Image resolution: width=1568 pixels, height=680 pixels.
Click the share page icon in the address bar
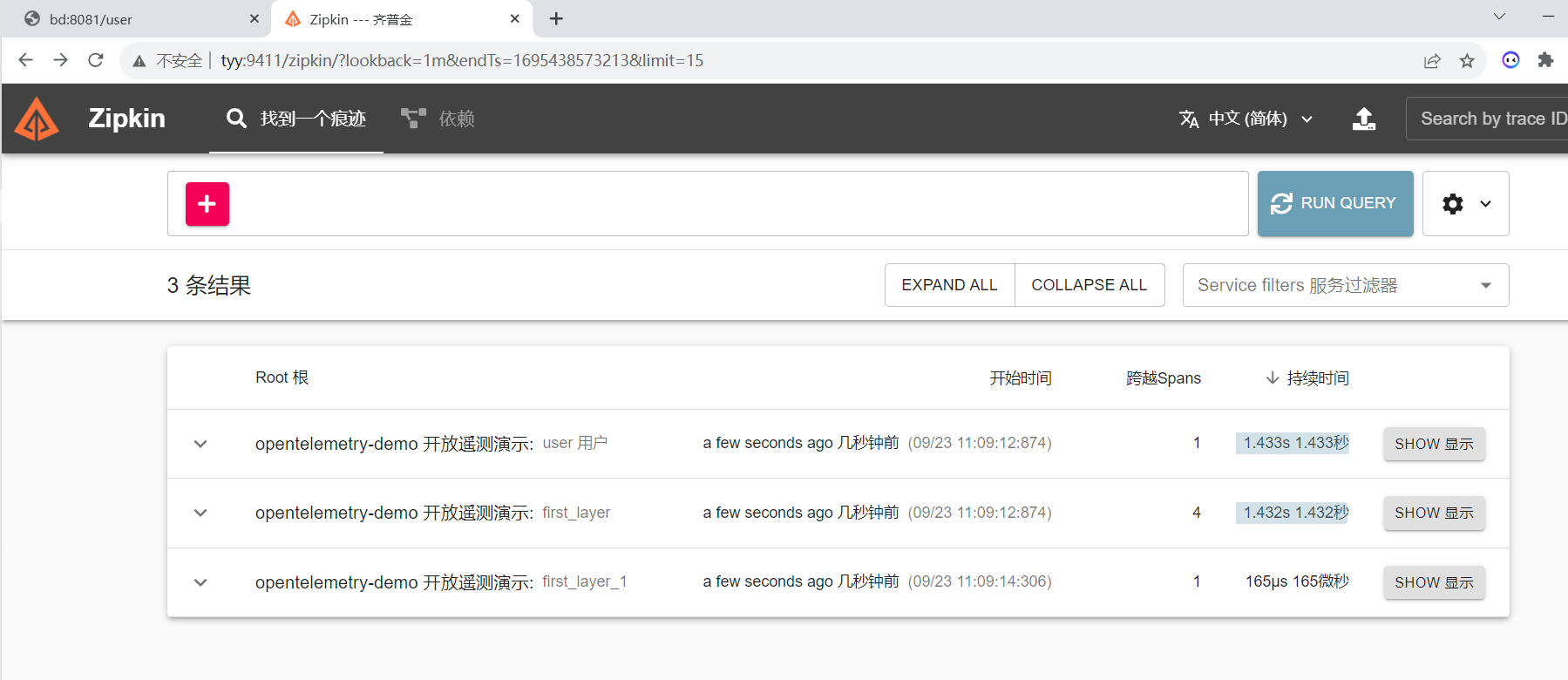click(1432, 60)
